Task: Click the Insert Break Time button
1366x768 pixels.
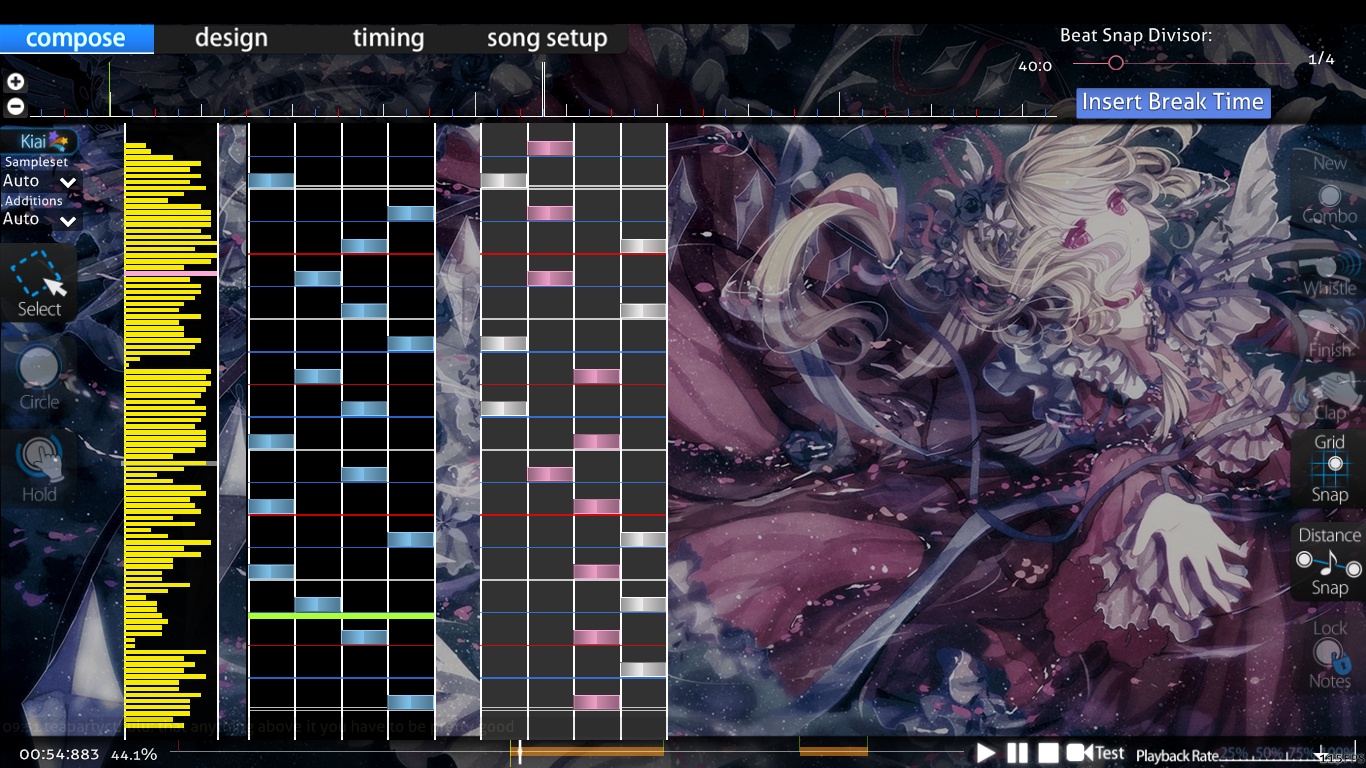Action: [x=1173, y=102]
